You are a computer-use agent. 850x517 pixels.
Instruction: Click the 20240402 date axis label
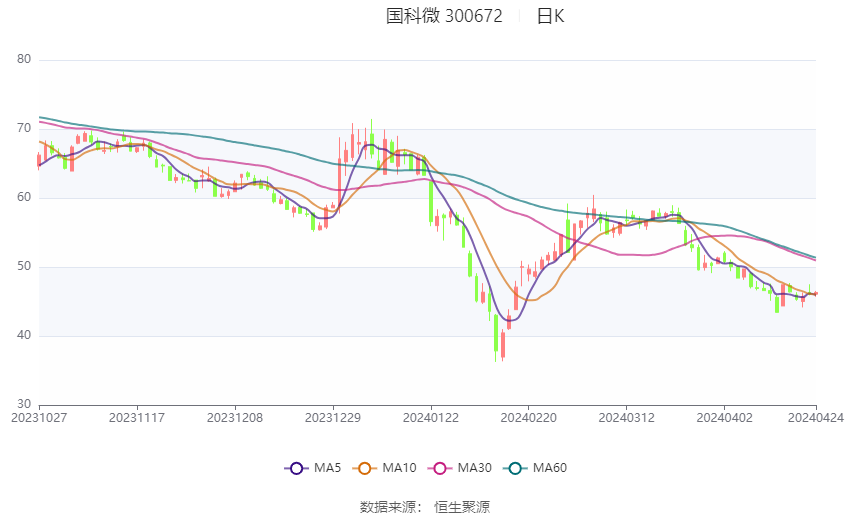(724, 418)
